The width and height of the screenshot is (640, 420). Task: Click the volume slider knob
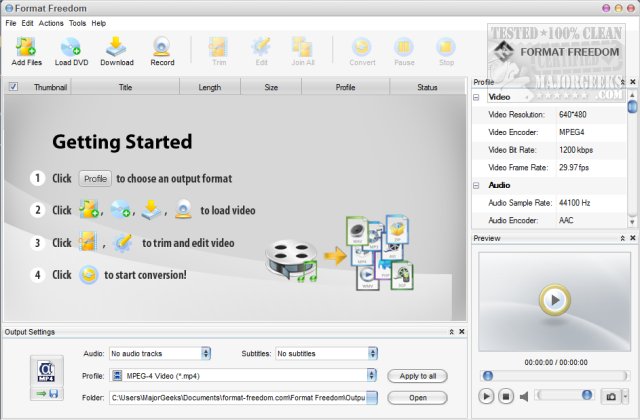point(587,395)
